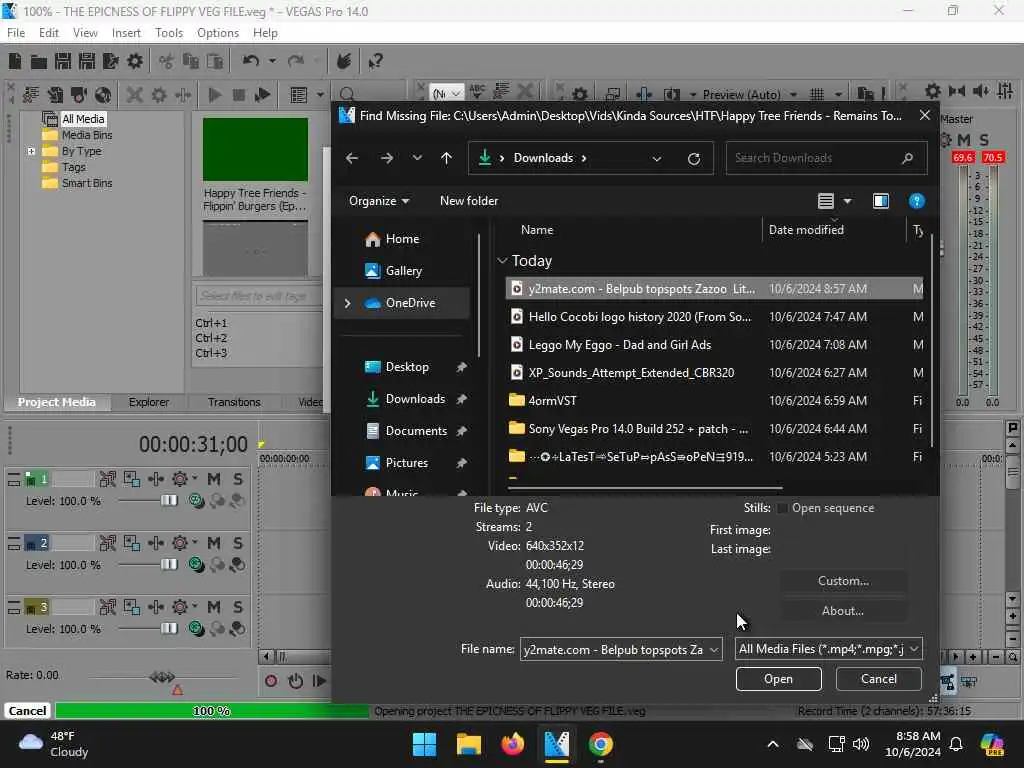Go up one folder level
This screenshot has height=768, width=1024.
click(446, 158)
